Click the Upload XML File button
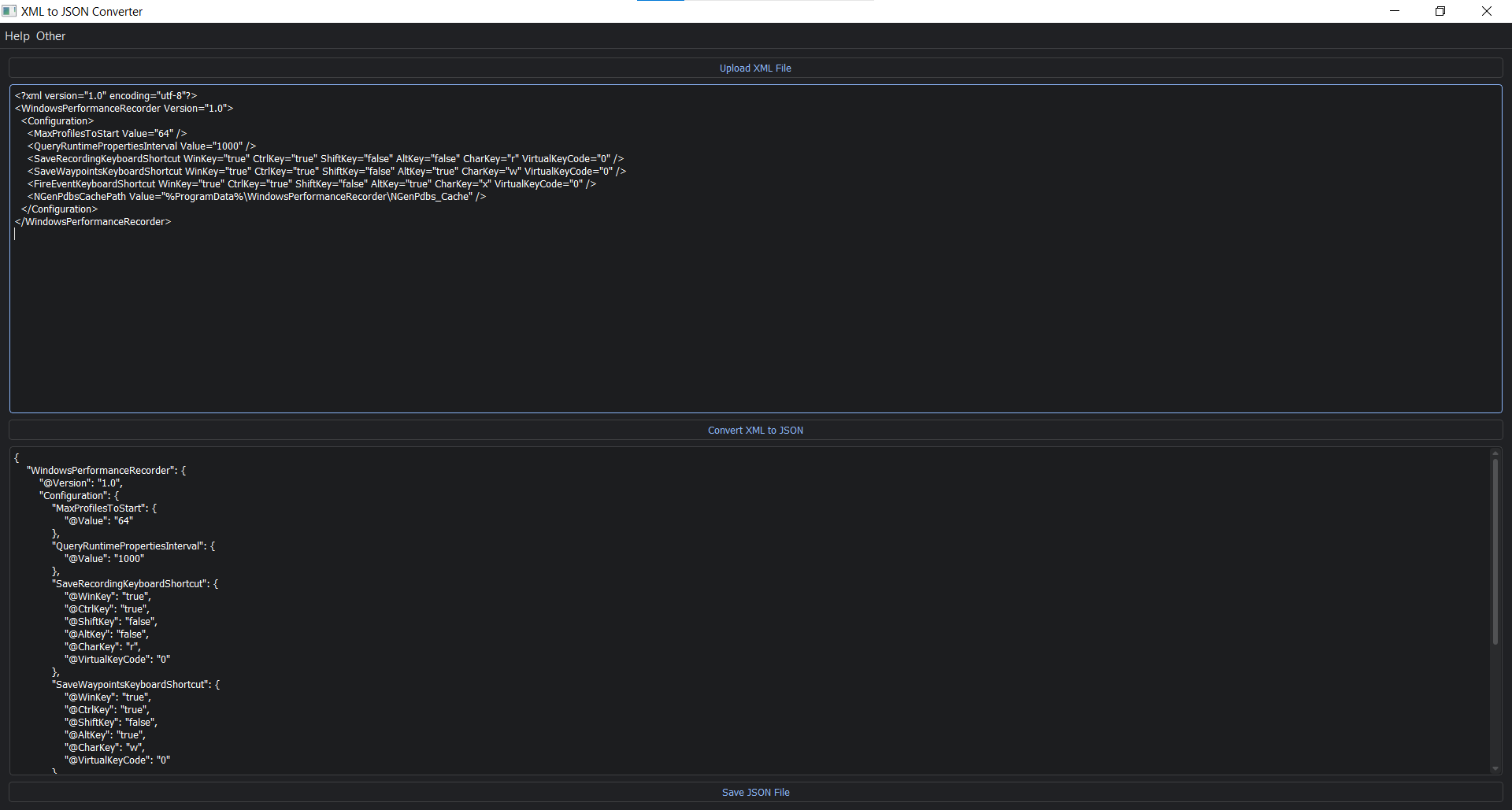This screenshot has height=810, width=1512. (x=755, y=68)
